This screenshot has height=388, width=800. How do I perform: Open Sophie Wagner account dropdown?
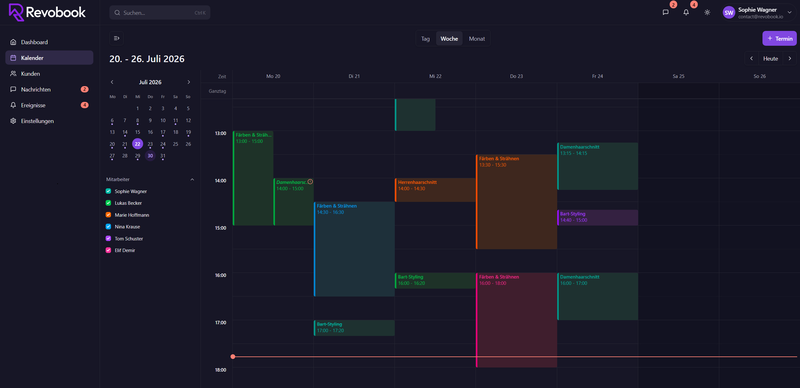point(759,12)
